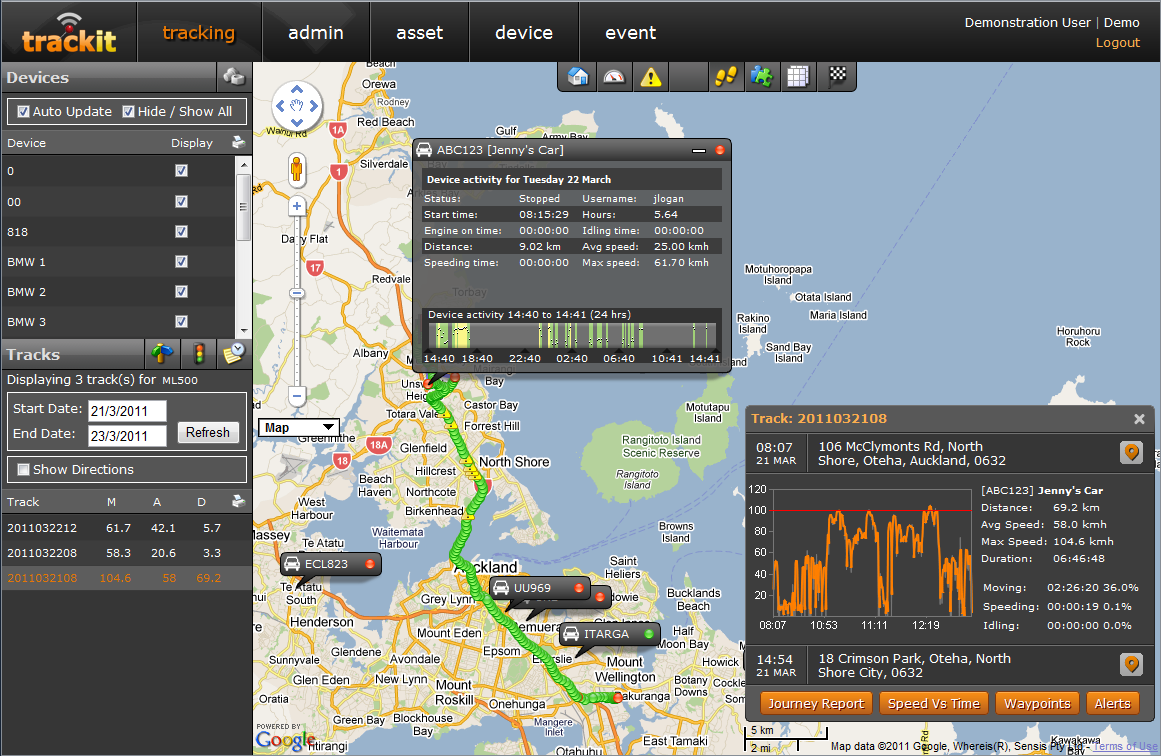Viewport: 1161px width, 756px height.
Task: Click the End Date field
Action: click(127, 435)
